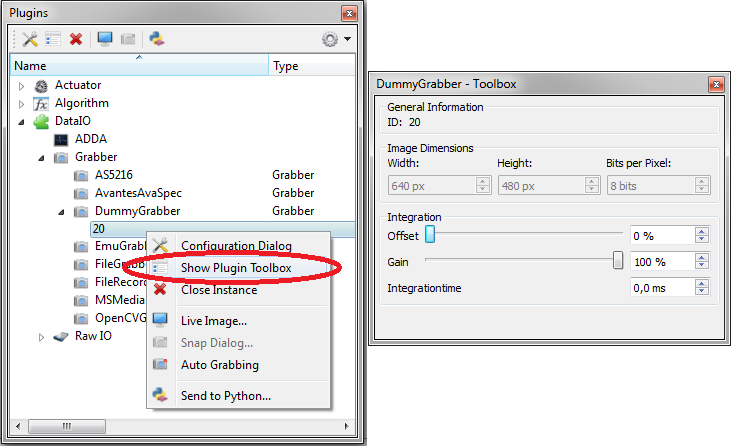
Task: Collapse the Grabber tree node
Action: (42, 158)
